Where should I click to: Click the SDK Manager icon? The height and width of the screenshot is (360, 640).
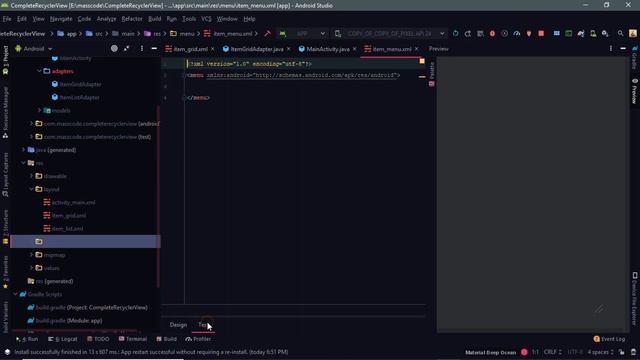coord(605,33)
